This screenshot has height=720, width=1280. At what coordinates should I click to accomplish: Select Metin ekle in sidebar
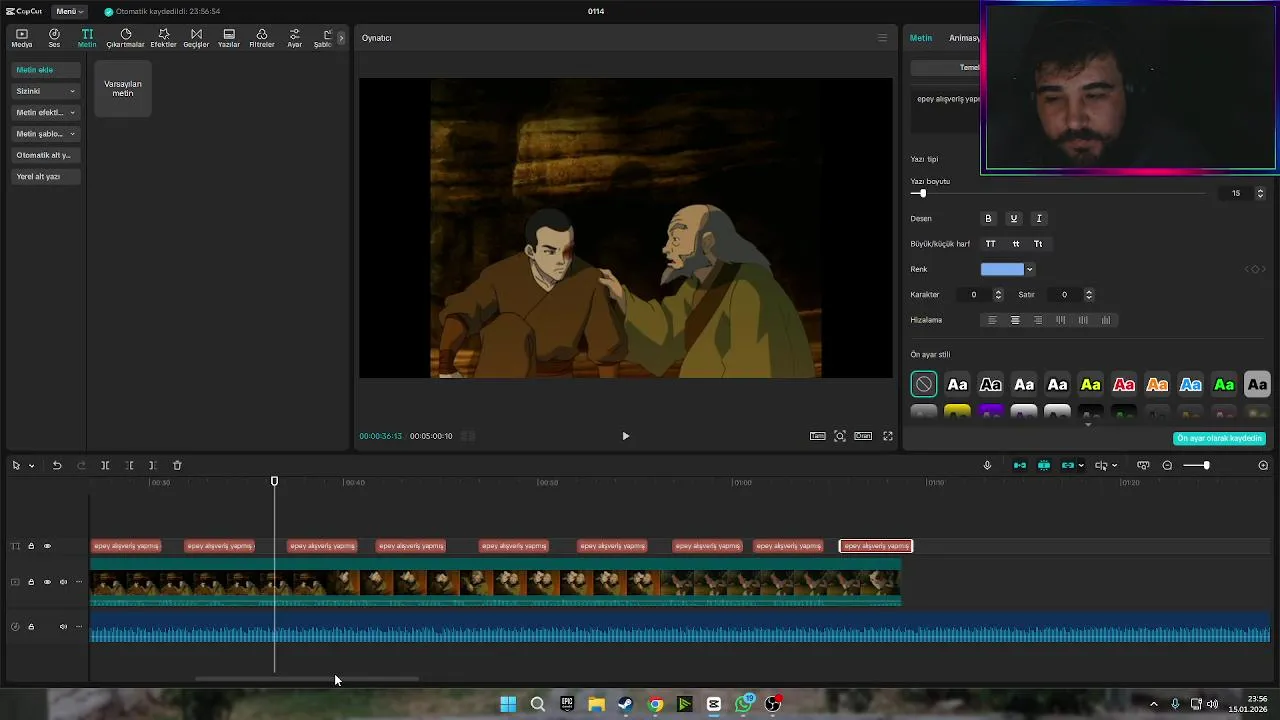(x=46, y=70)
